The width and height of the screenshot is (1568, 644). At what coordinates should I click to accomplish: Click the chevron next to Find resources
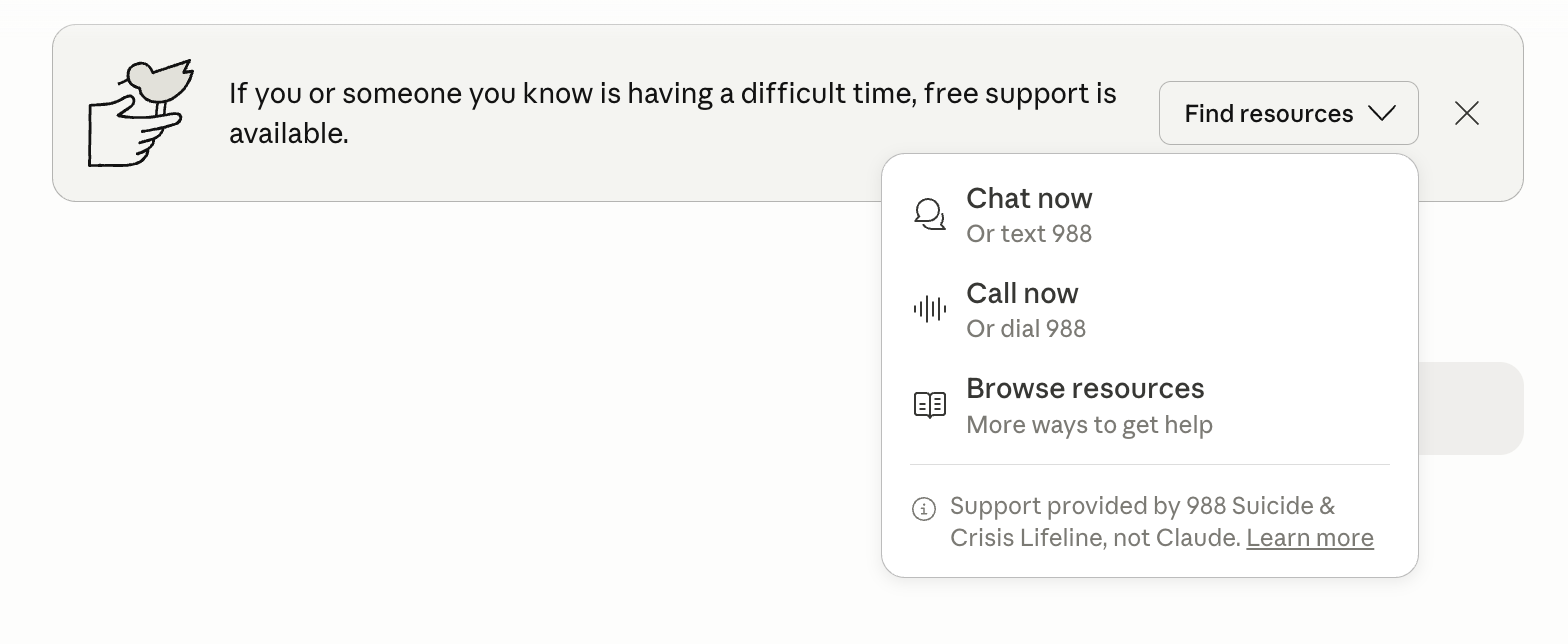(x=1382, y=113)
